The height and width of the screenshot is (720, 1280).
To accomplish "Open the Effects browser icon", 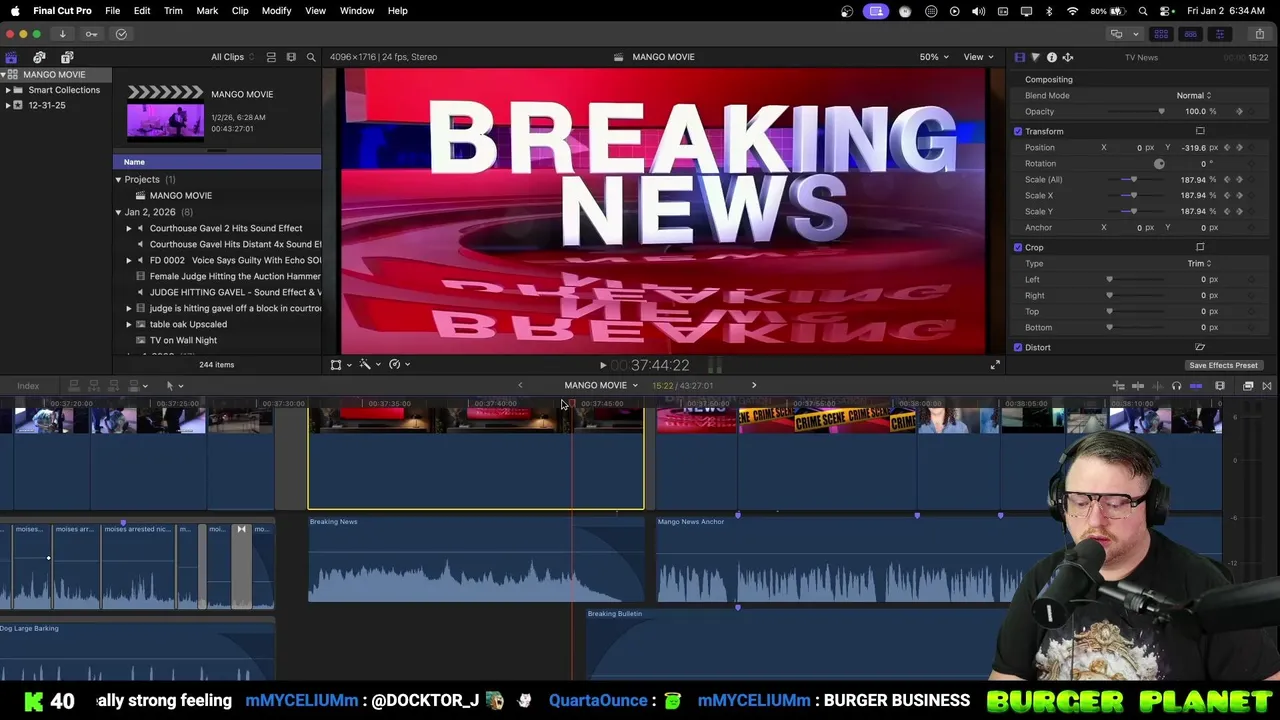I will click(x=1248, y=386).
